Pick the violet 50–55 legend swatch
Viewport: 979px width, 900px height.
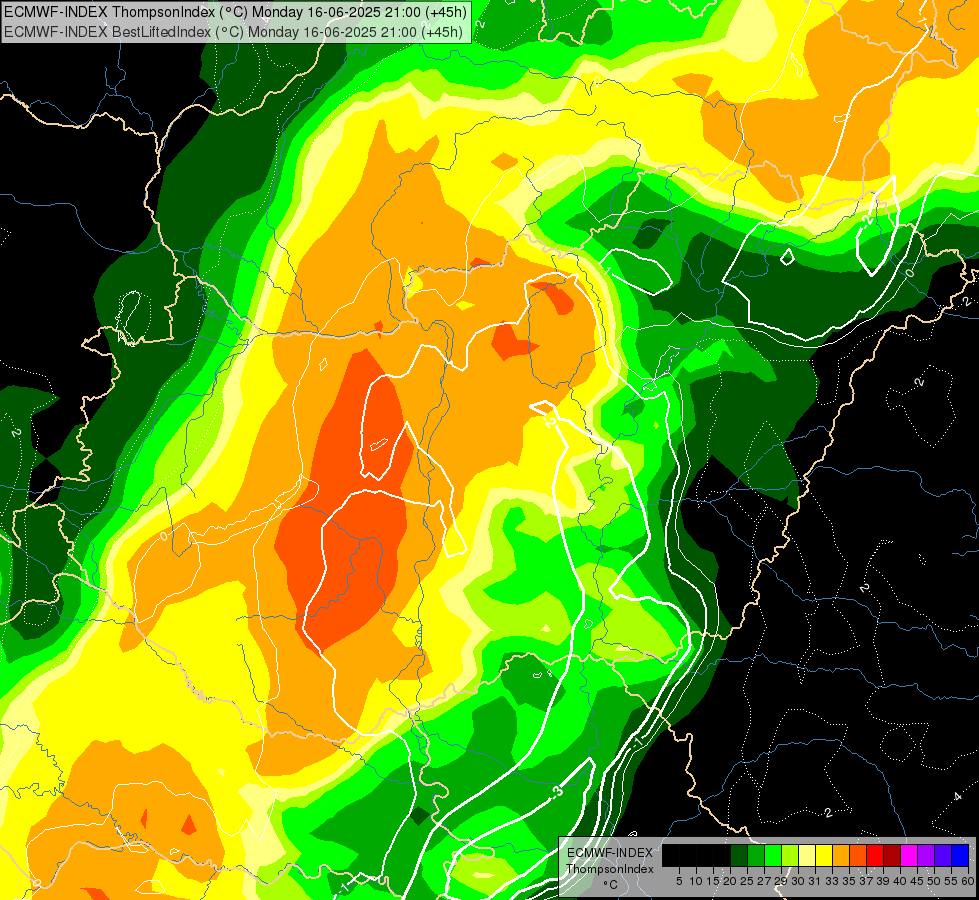[x=943, y=855]
